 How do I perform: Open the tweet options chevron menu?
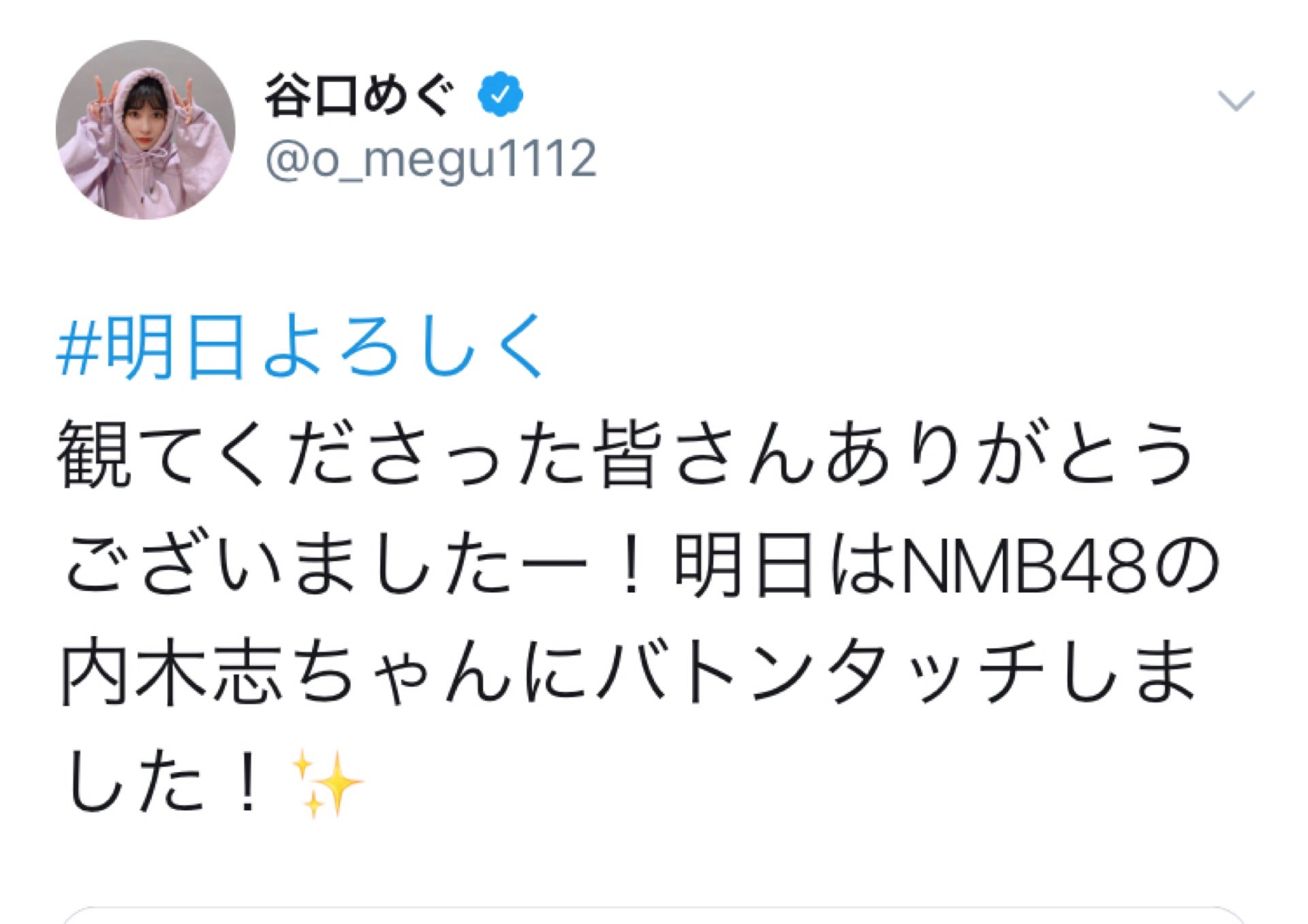pos(1236,101)
